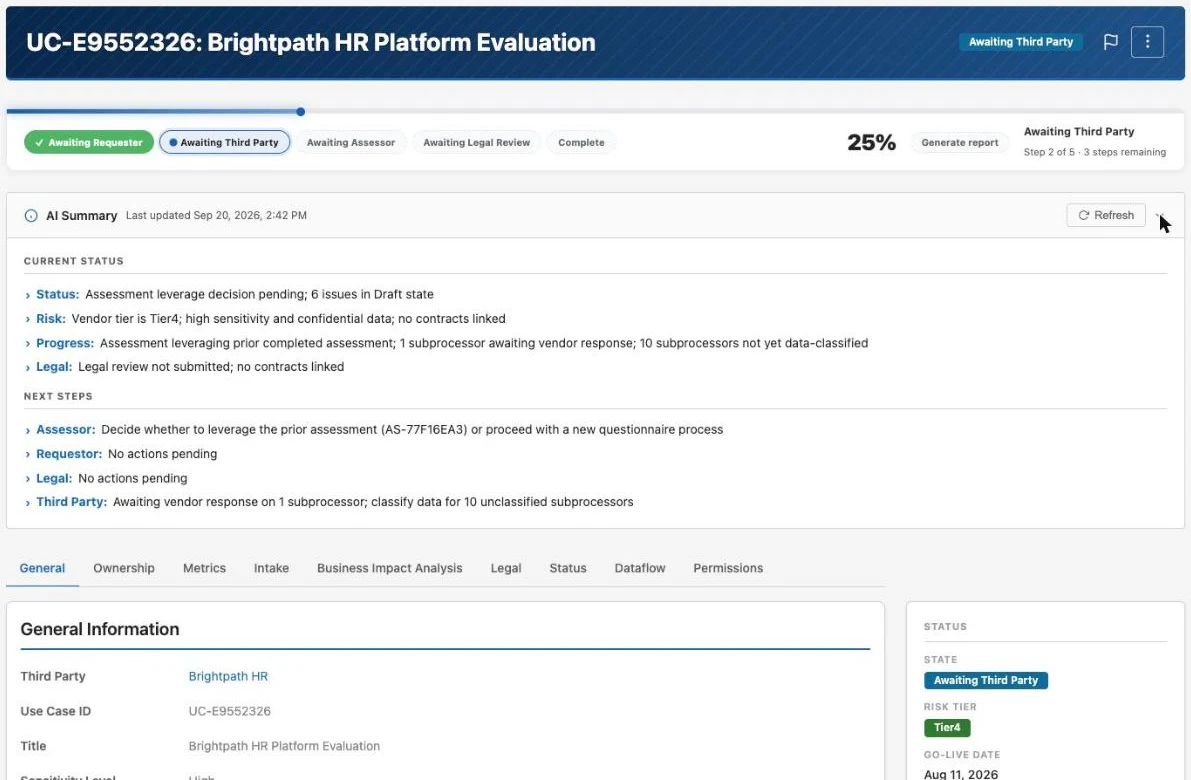Image resolution: width=1191 pixels, height=780 pixels.
Task: Switch to the Ownership tab
Action: click(x=124, y=568)
